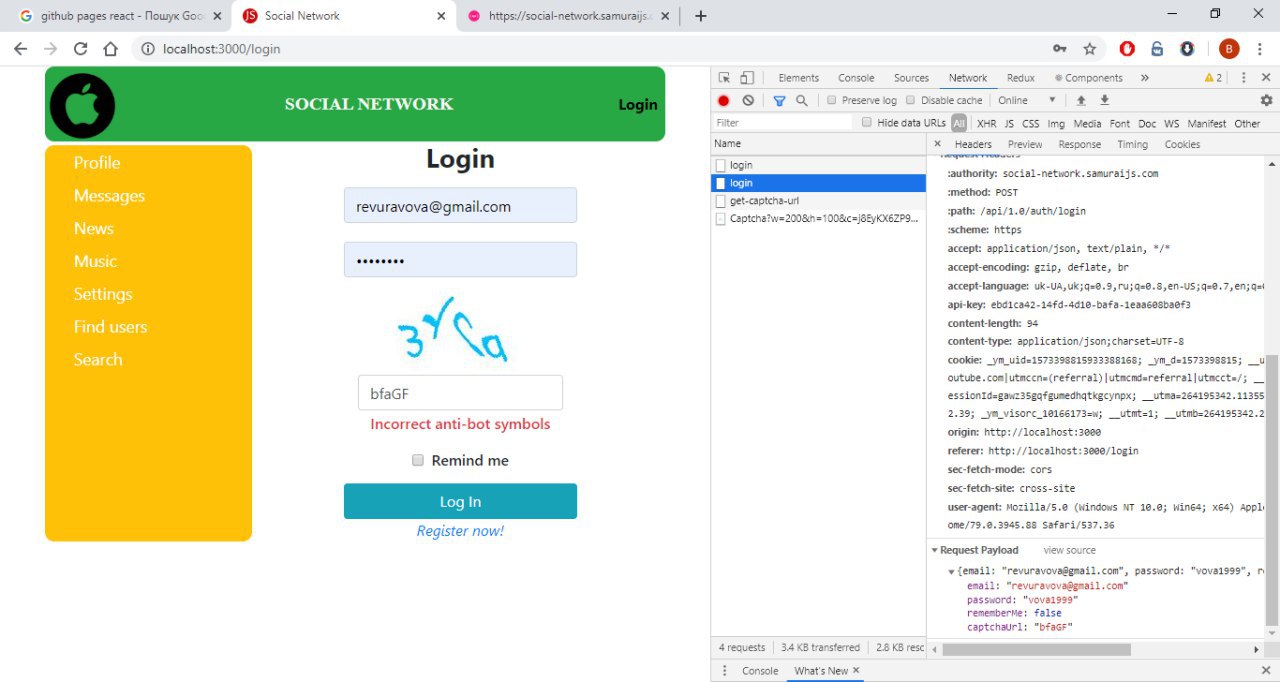Viewport: 1280px width, 682px height.
Task: Switch to the Preview tab of request
Action: [x=1025, y=144]
